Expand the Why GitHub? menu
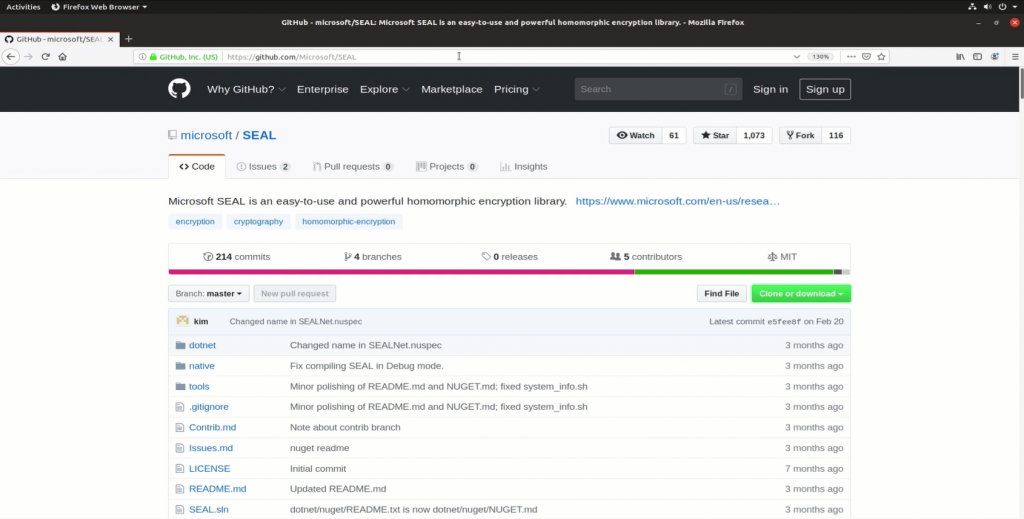 pyautogui.click(x=246, y=89)
